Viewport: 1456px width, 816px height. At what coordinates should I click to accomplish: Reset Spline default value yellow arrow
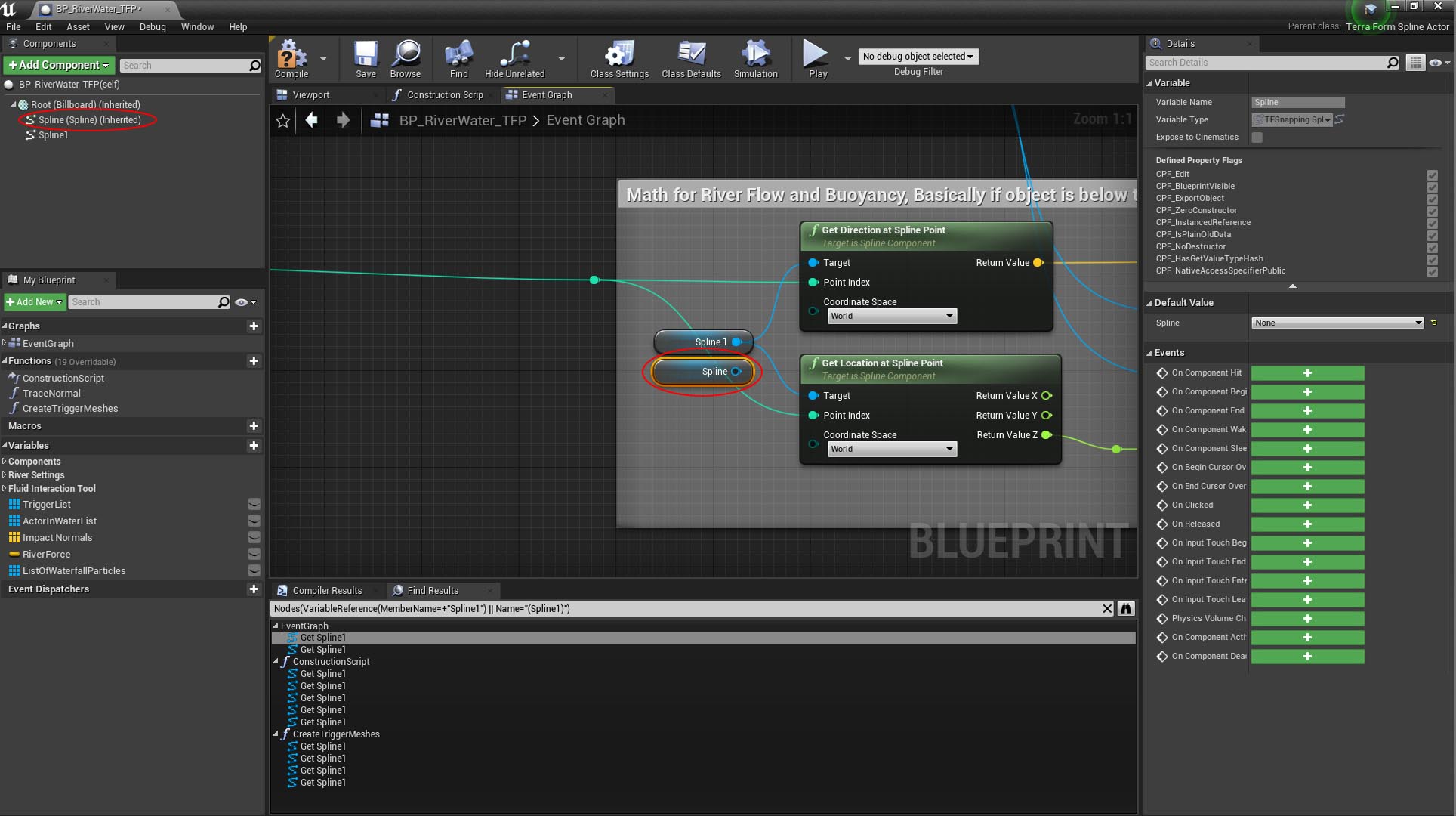coord(1433,323)
